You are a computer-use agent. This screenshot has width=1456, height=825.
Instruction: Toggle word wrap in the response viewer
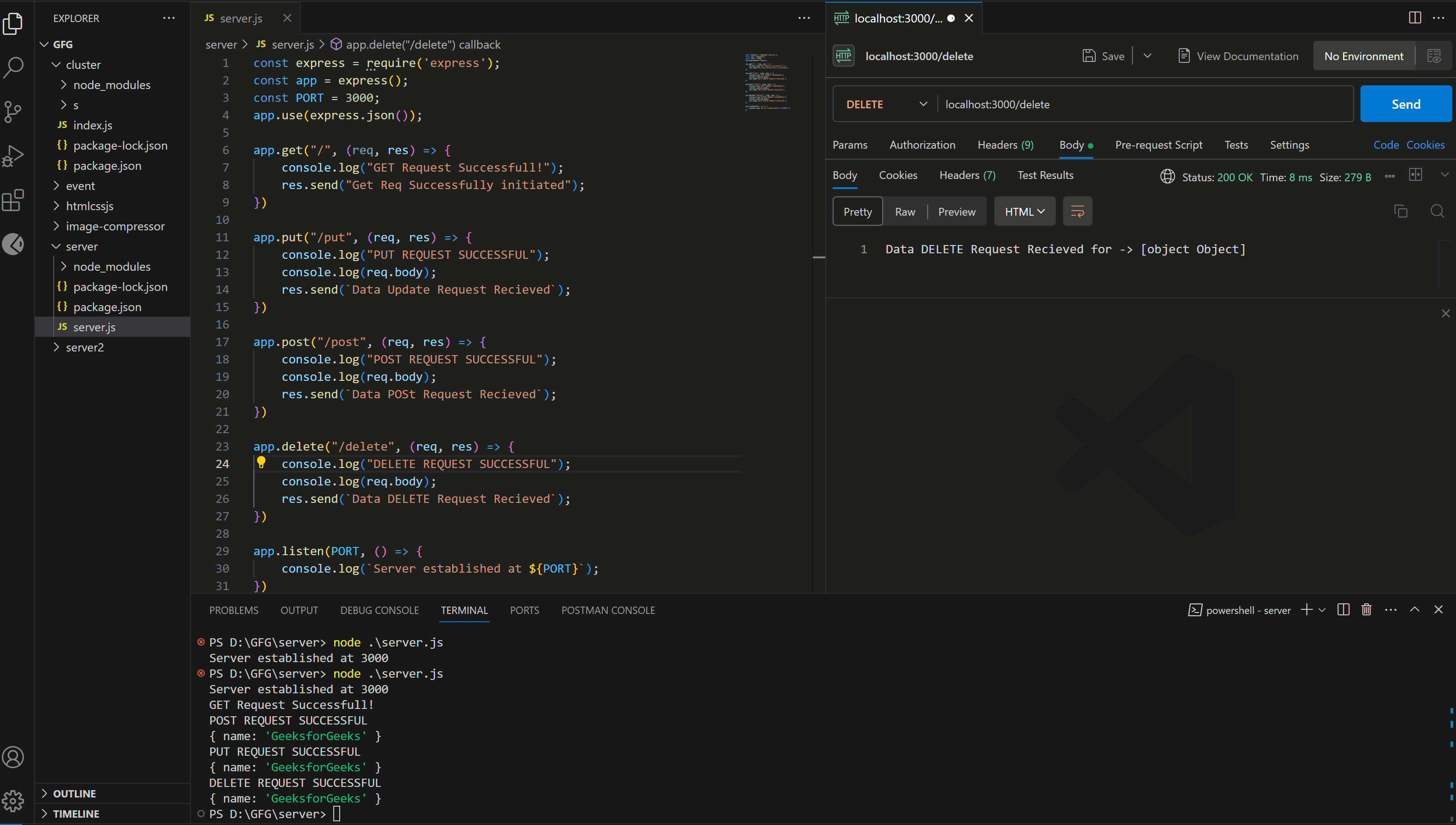(1077, 212)
